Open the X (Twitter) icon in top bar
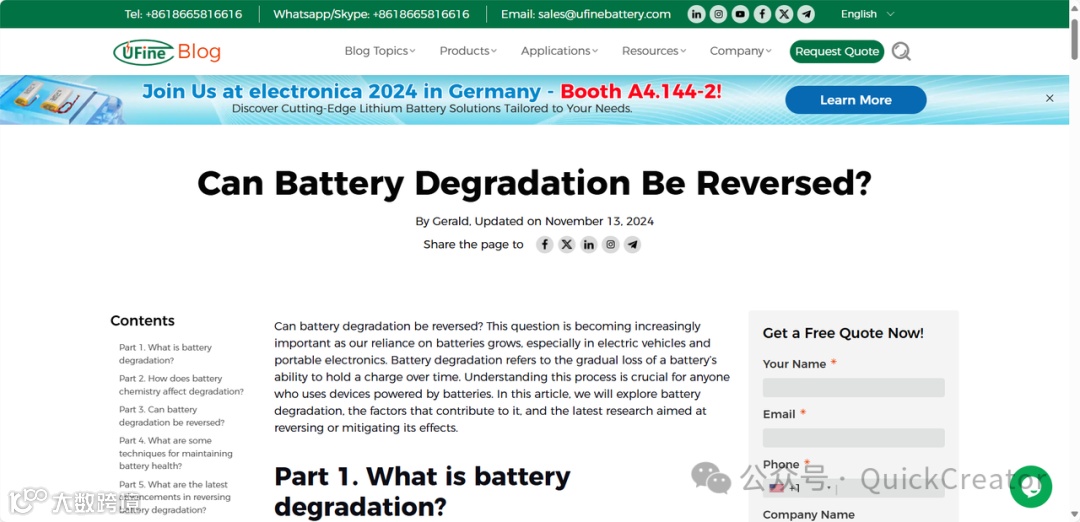Screen dimensions: 1080x522 click(x=785, y=14)
